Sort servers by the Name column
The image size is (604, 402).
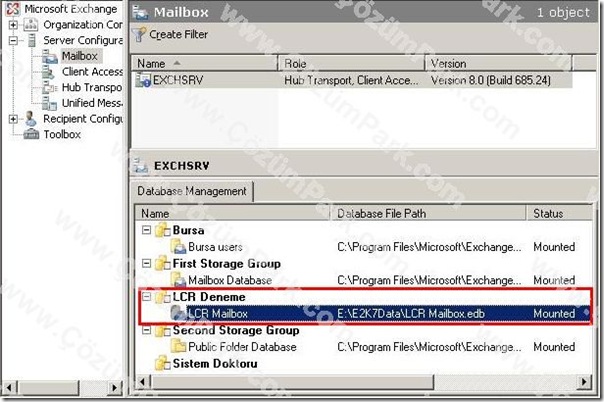click(205, 64)
